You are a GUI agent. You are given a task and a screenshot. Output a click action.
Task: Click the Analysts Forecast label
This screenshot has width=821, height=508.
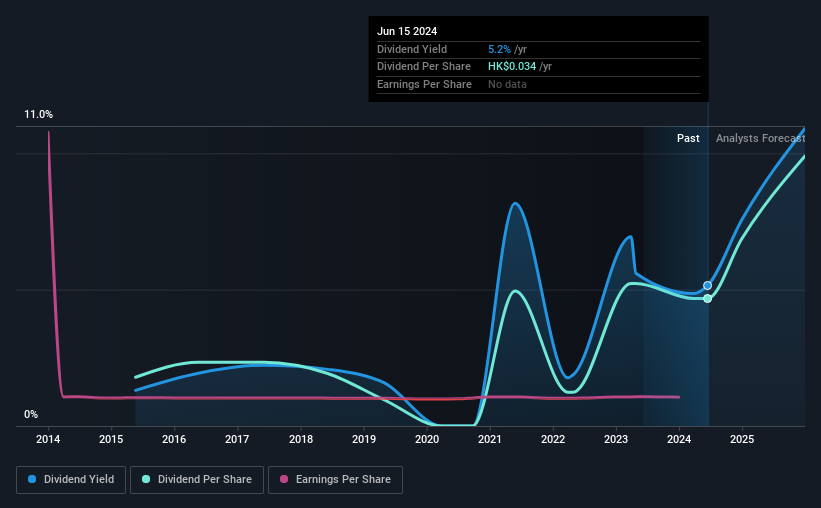[x=760, y=138]
